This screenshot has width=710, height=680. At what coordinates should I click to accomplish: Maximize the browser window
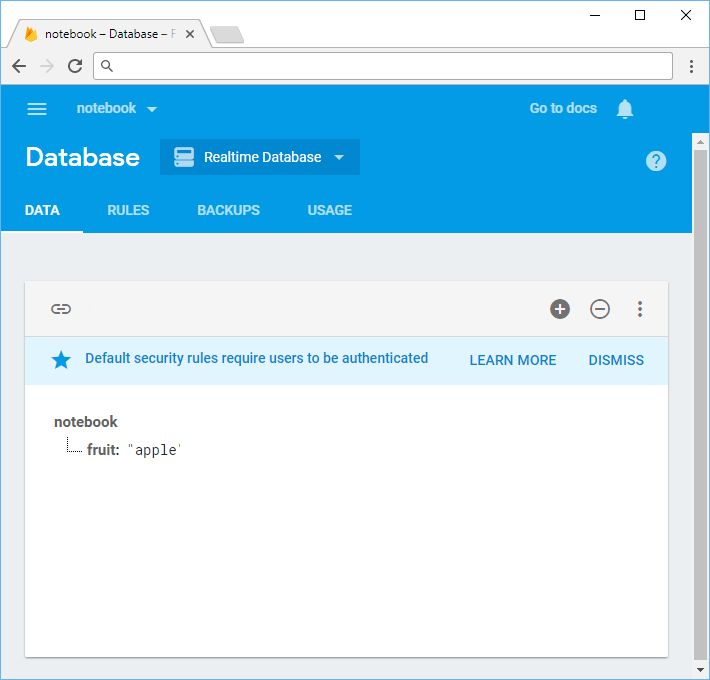(x=640, y=15)
